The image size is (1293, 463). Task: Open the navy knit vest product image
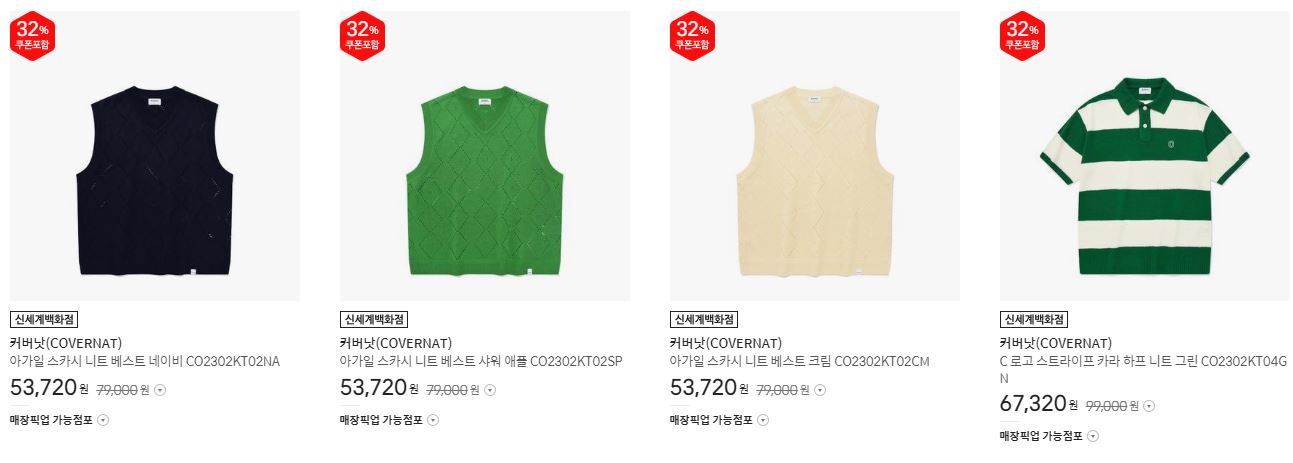click(x=155, y=156)
